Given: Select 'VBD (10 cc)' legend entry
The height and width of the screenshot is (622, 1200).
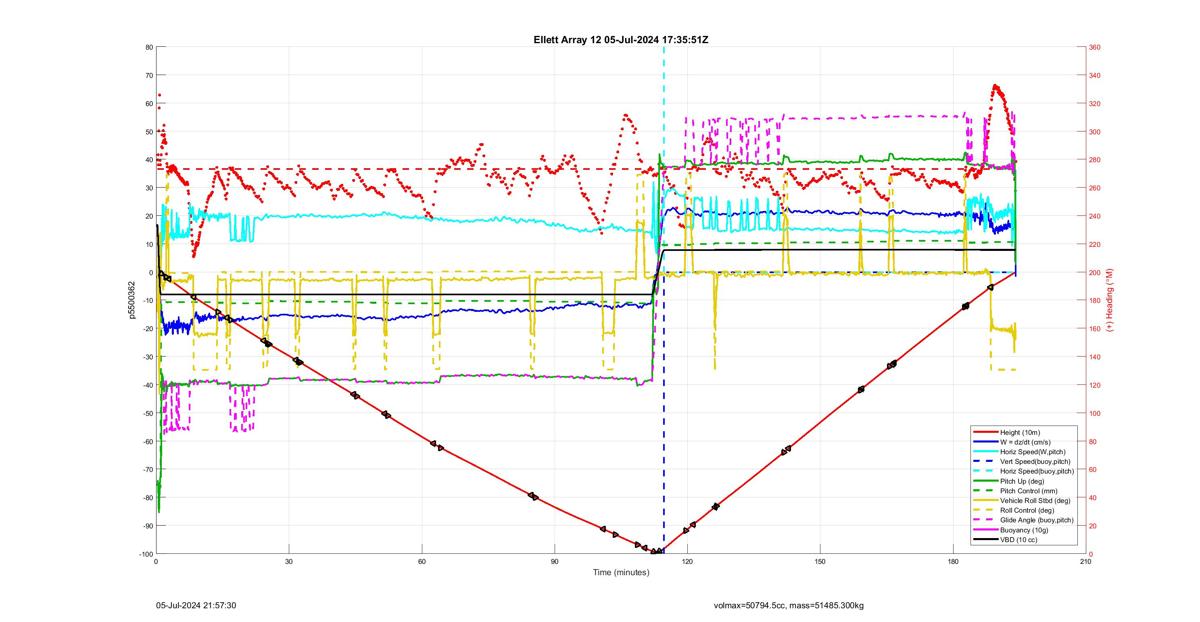Looking at the screenshot, I should (1019, 540).
